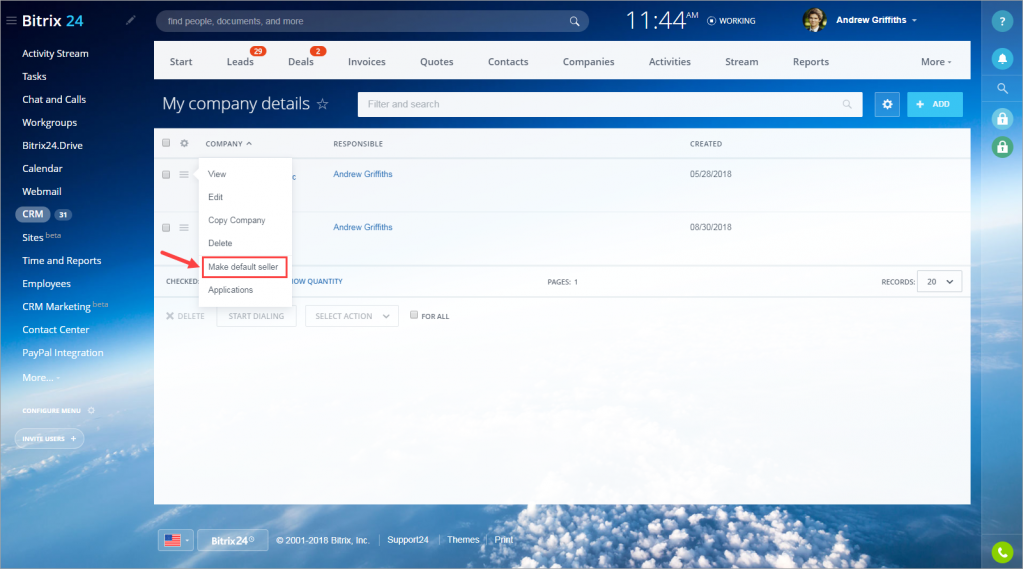Toggle the hamburger menu next to Bitrix 24
Viewport: 1023px width, 569px height.
11,21
